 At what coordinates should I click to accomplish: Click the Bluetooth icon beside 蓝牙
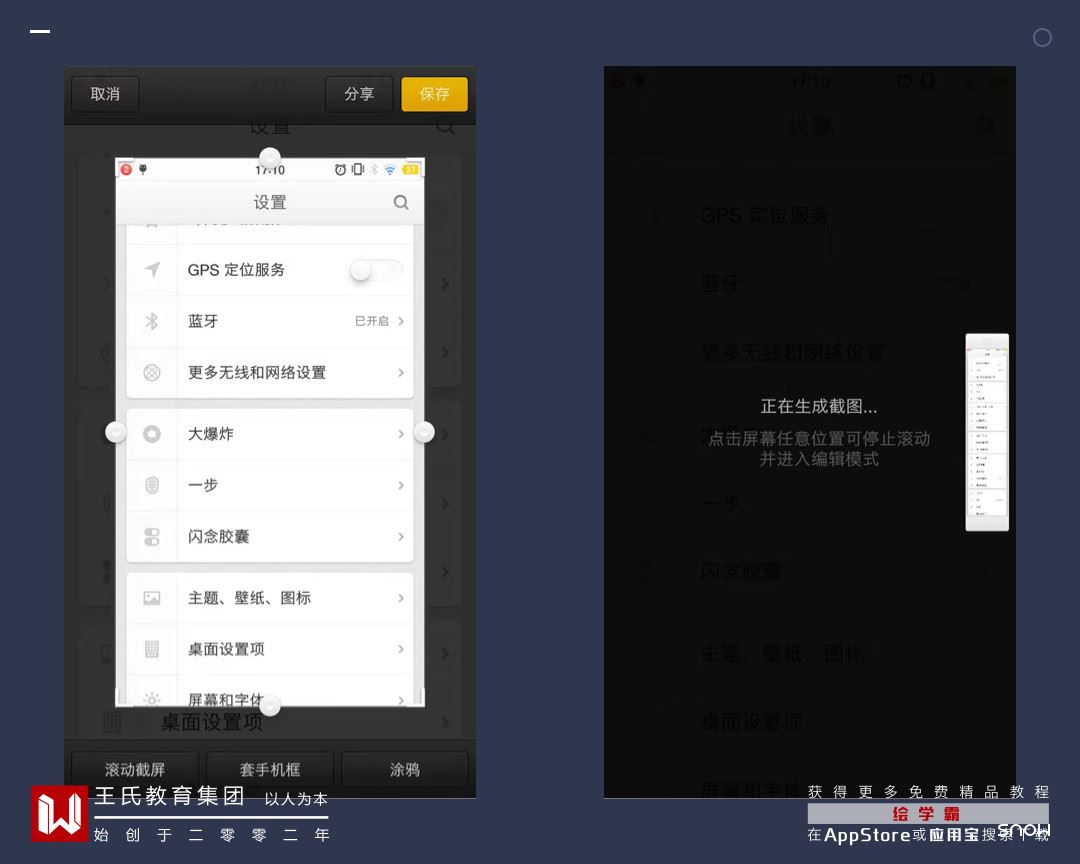click(152, 321)
